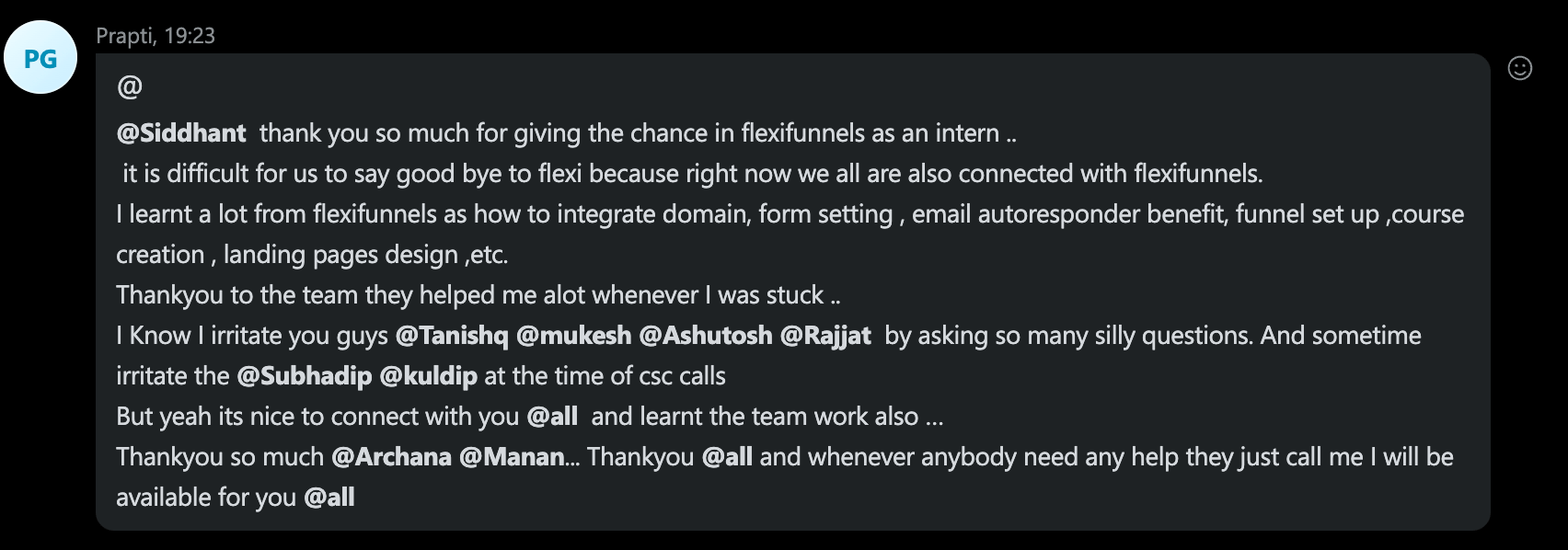
Task: Open the @Manan mention
Action: pyautogui.click(x=512, y=457)
